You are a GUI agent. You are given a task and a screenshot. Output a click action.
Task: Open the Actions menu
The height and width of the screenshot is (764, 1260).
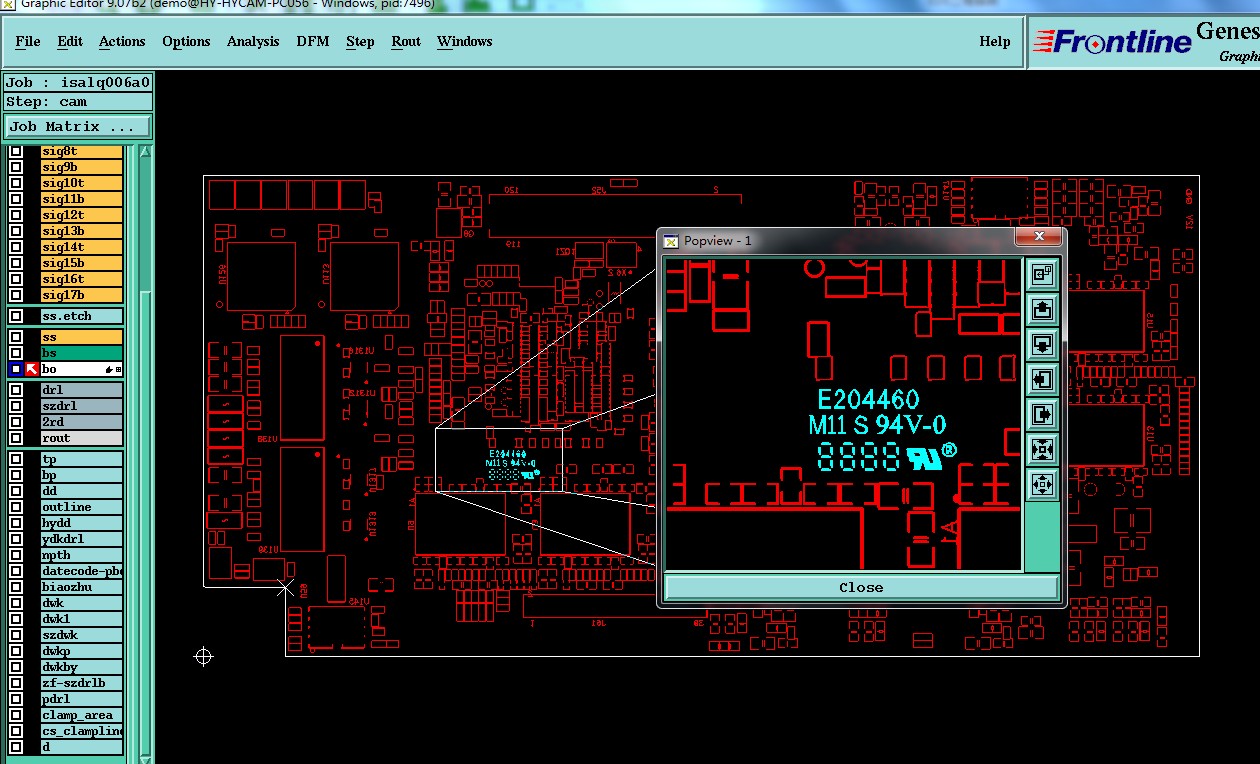(122, 41)
